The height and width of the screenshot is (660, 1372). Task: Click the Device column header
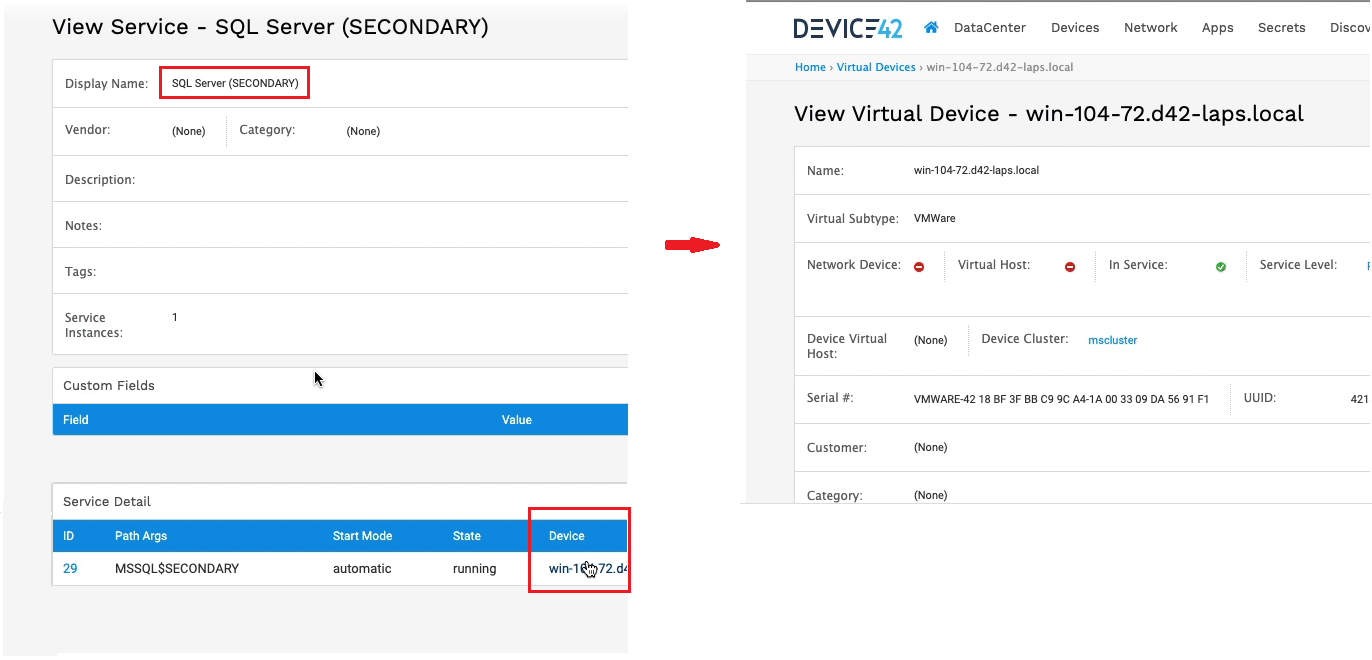pos(567,536)
